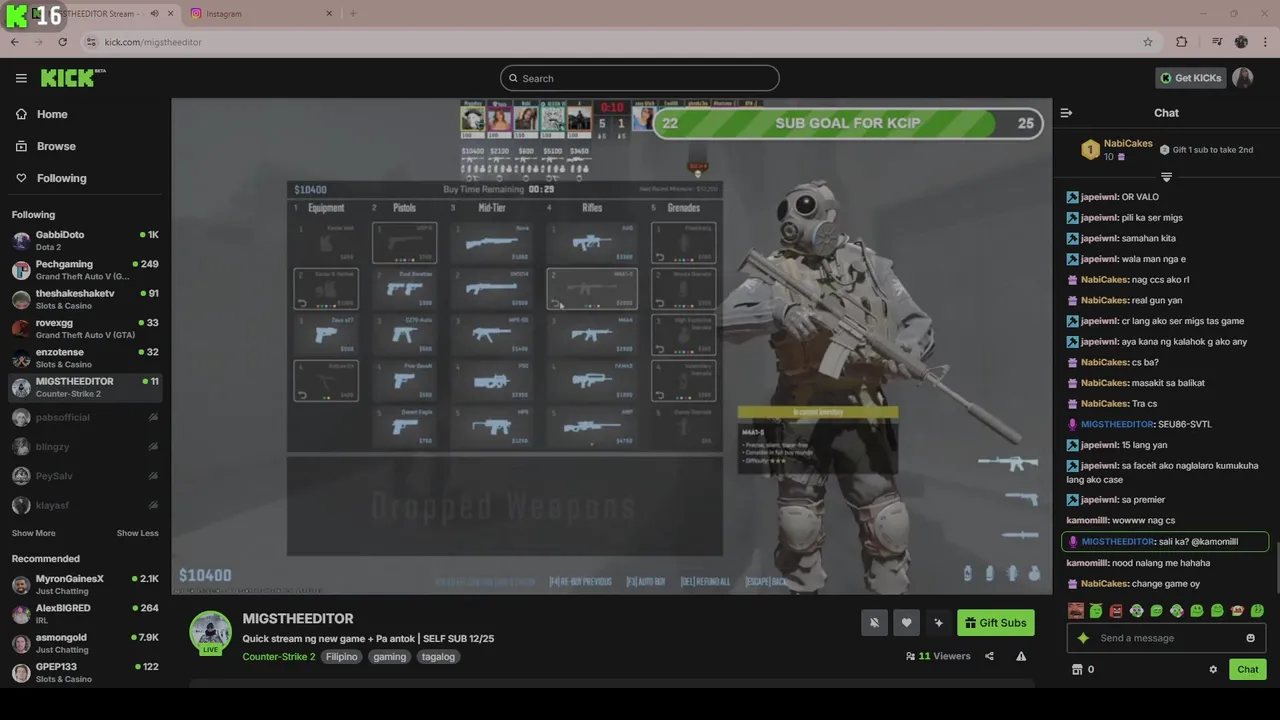Click the gaming tag
The image size is (1280, 720).
[390, 657]
